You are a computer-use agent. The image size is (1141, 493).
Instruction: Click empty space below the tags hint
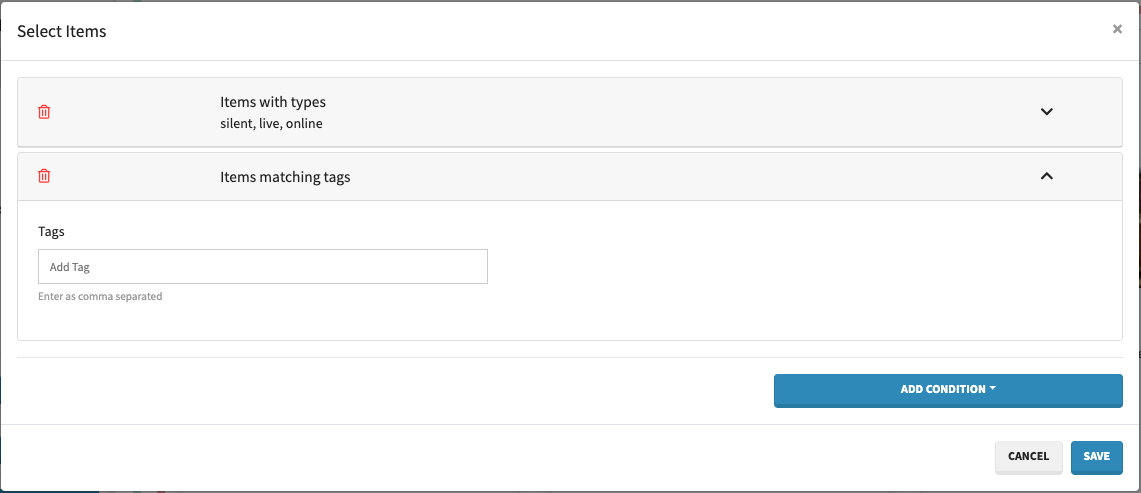pyautogui.click(x=500, y=320)
